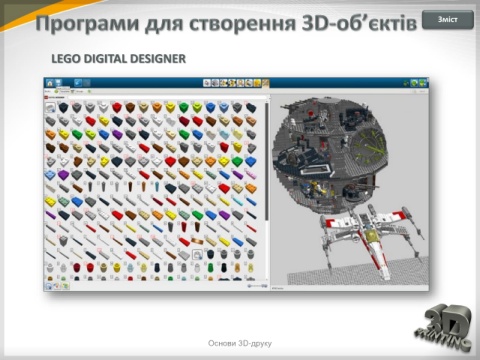Viewport: 480px width, 360px height.
Task: Switch to first palette tab at bottom-left
Action: pos(49,286)
